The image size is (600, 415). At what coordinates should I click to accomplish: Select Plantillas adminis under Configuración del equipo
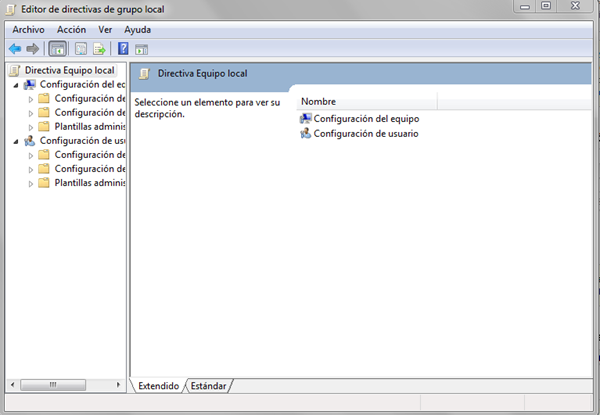pos(90,127)
